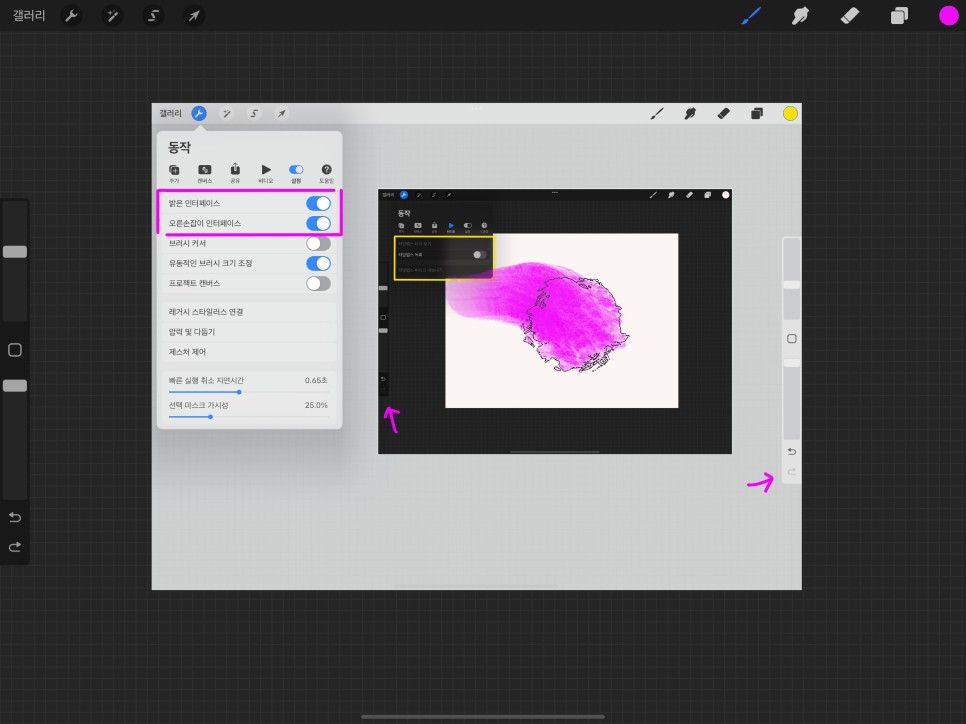Click the lower slider handle in light right-hand sidebar

[792, 363]
